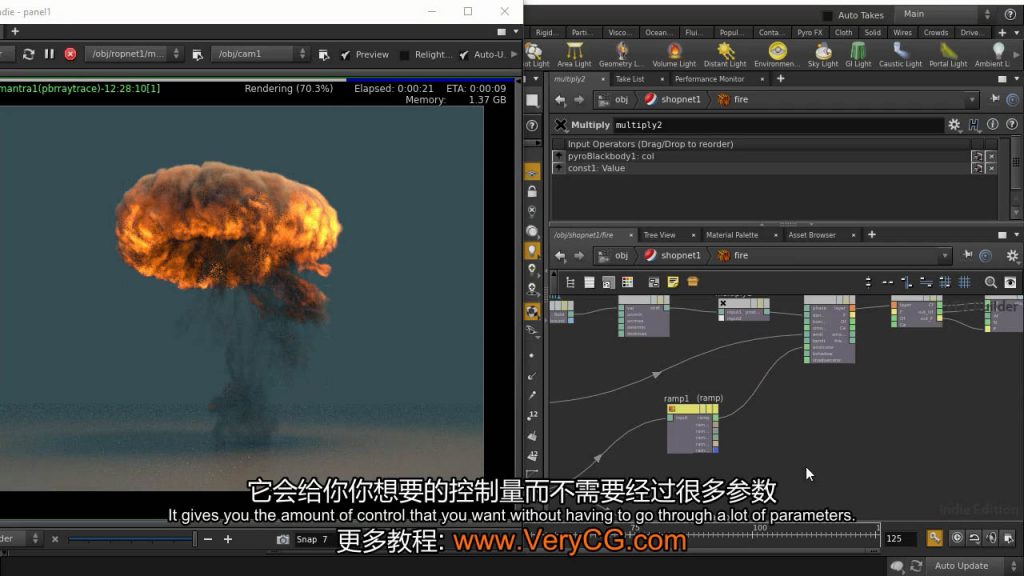Expand the network editor path history dropdown
This screenshot has width=1024, height=576.
coord(944,256)
